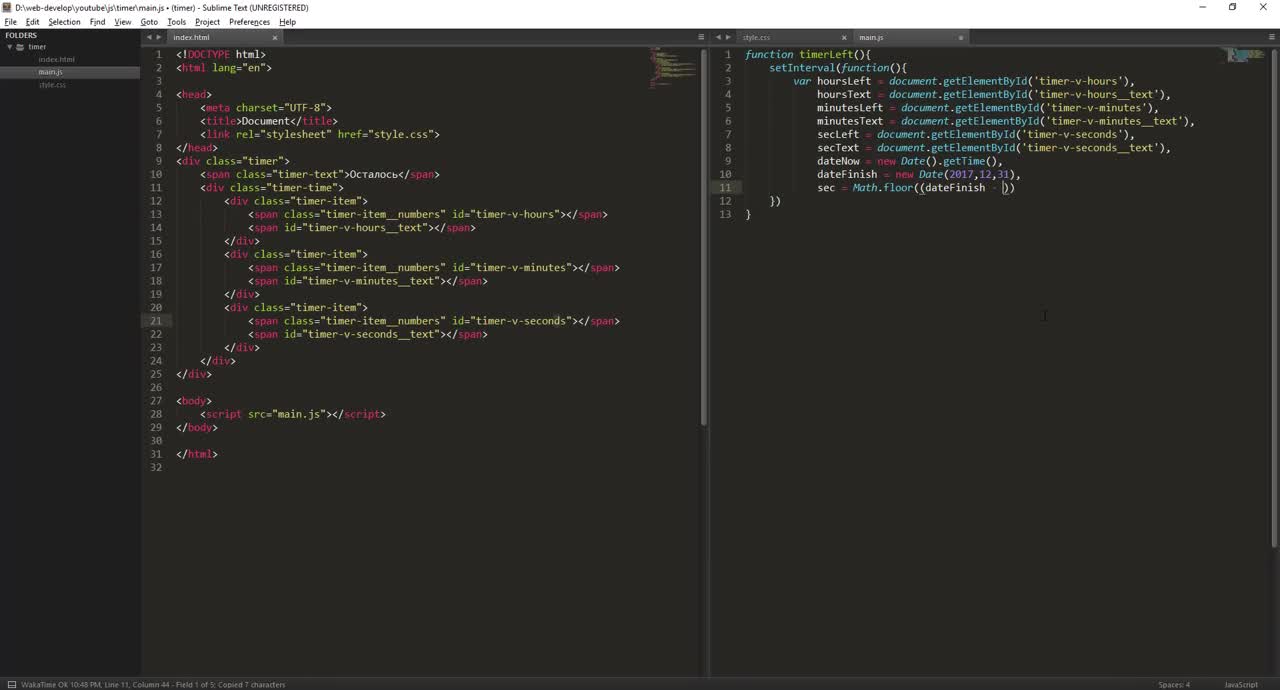Restore down the Sublime Text window

coord(1233,7)
